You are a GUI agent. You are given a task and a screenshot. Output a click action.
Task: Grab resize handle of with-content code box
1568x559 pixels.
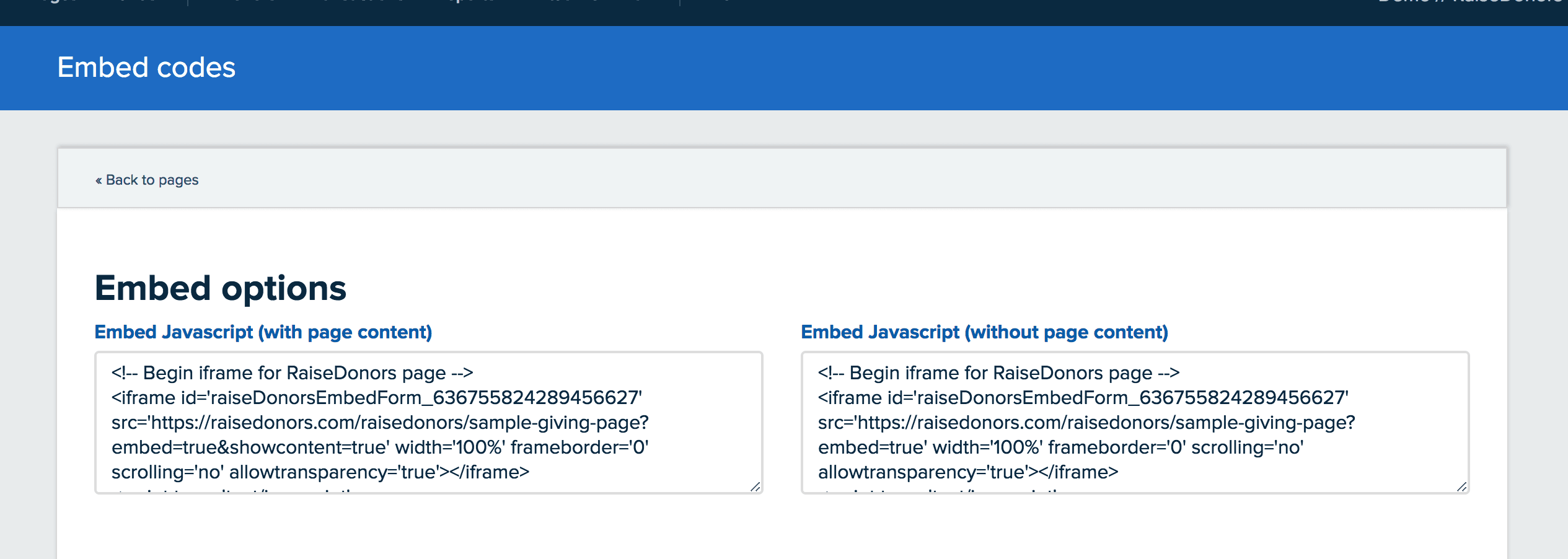coord(755,486)
